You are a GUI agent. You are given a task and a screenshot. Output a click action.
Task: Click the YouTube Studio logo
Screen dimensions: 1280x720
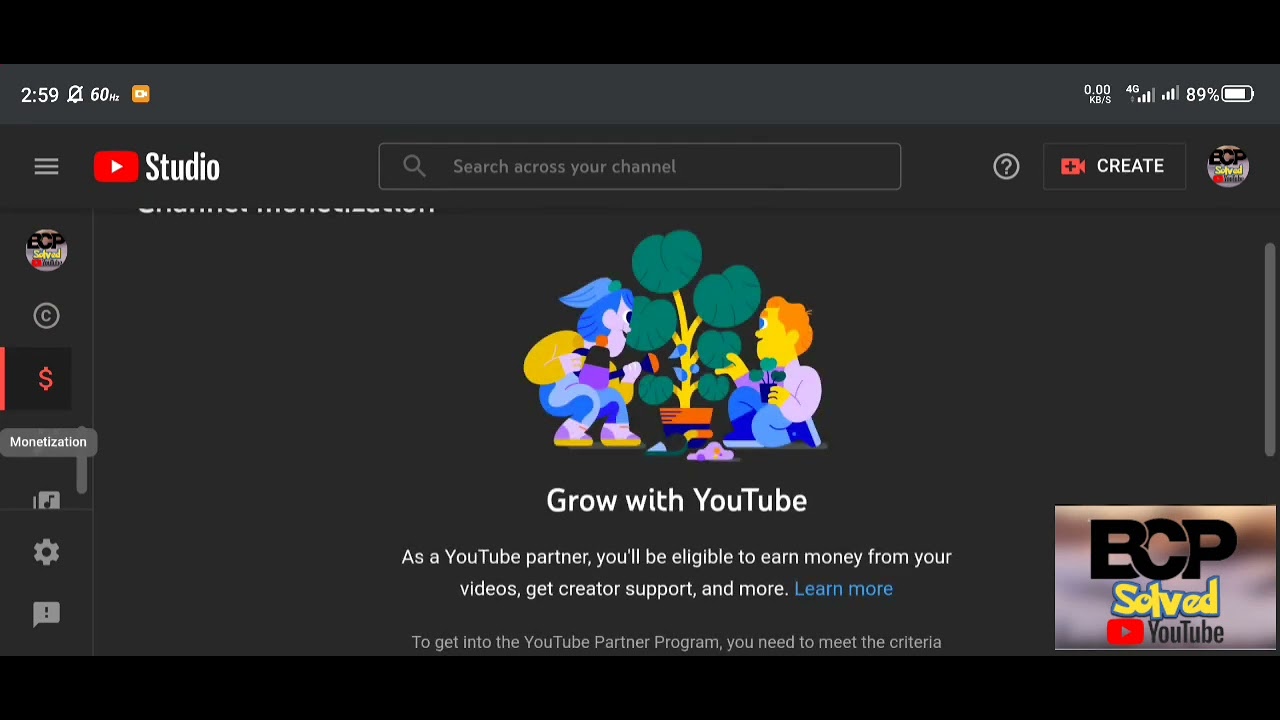(157, 167)
